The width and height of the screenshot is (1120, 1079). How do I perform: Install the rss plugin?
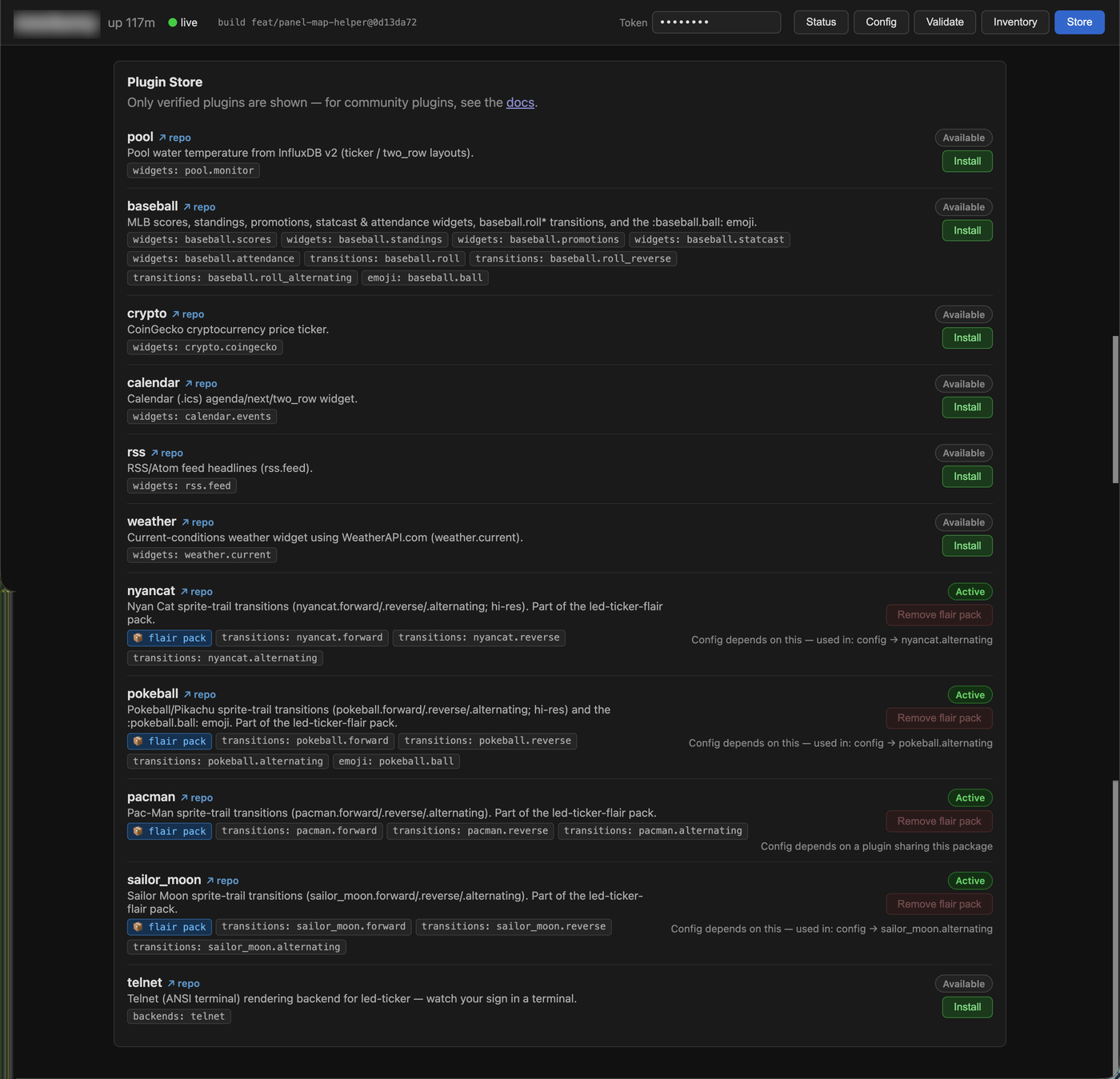coord(967,476)
